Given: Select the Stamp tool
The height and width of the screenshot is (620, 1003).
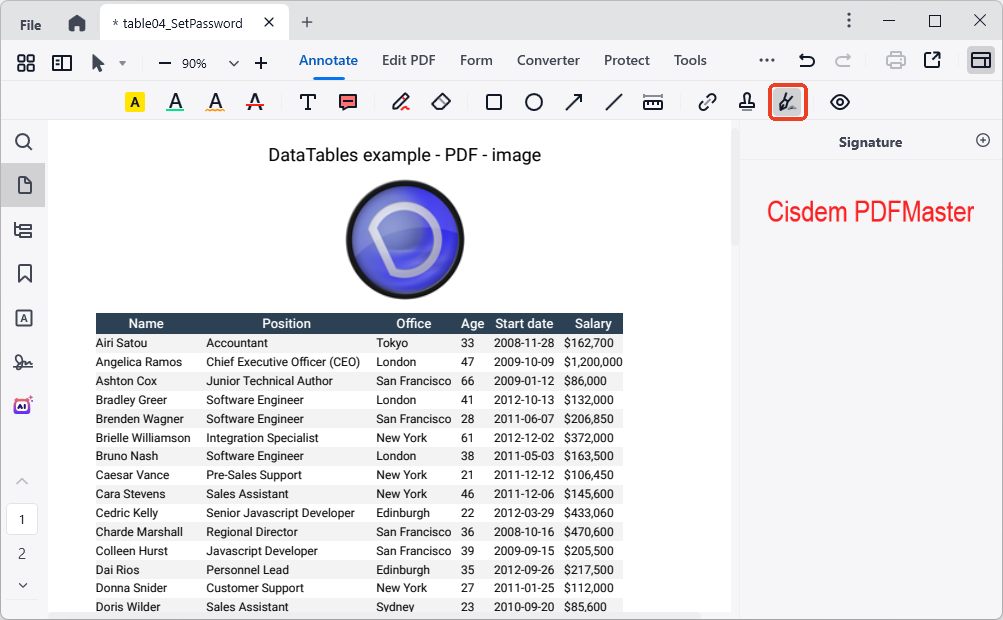Looking at the screenshot, I should (747, 102).
